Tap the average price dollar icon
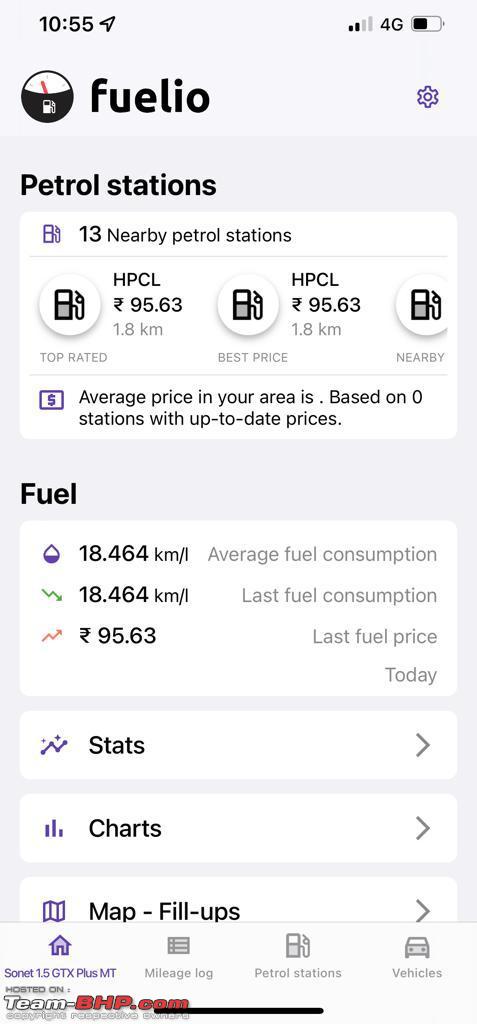The image size is (477, 1024). pyautogui.click(x=52, y=400)
